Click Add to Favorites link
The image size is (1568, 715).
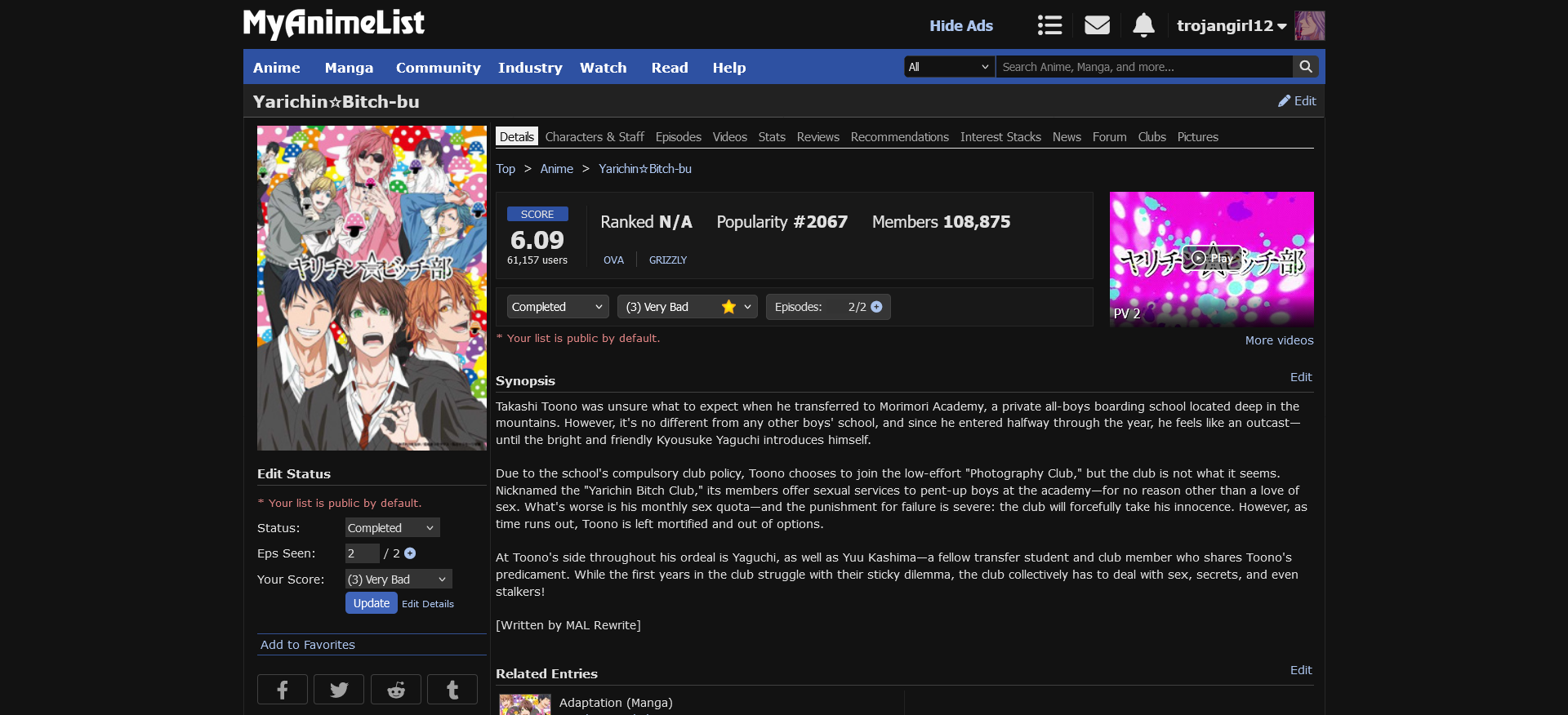click(x=308, y=645)
